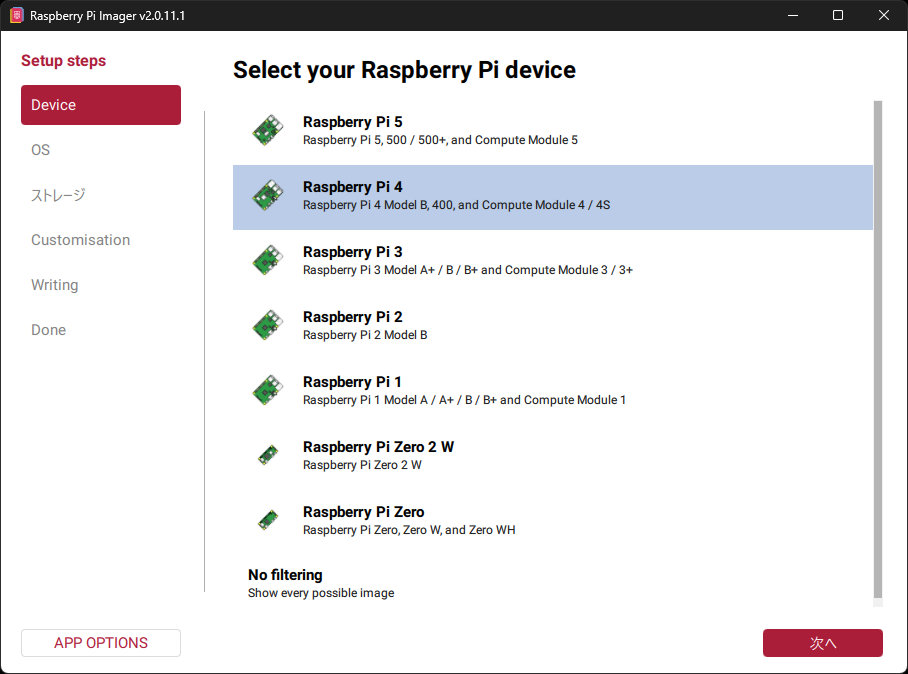
Task: Minimize the Raspberry Pi Imager window
Action: (793, 16)
